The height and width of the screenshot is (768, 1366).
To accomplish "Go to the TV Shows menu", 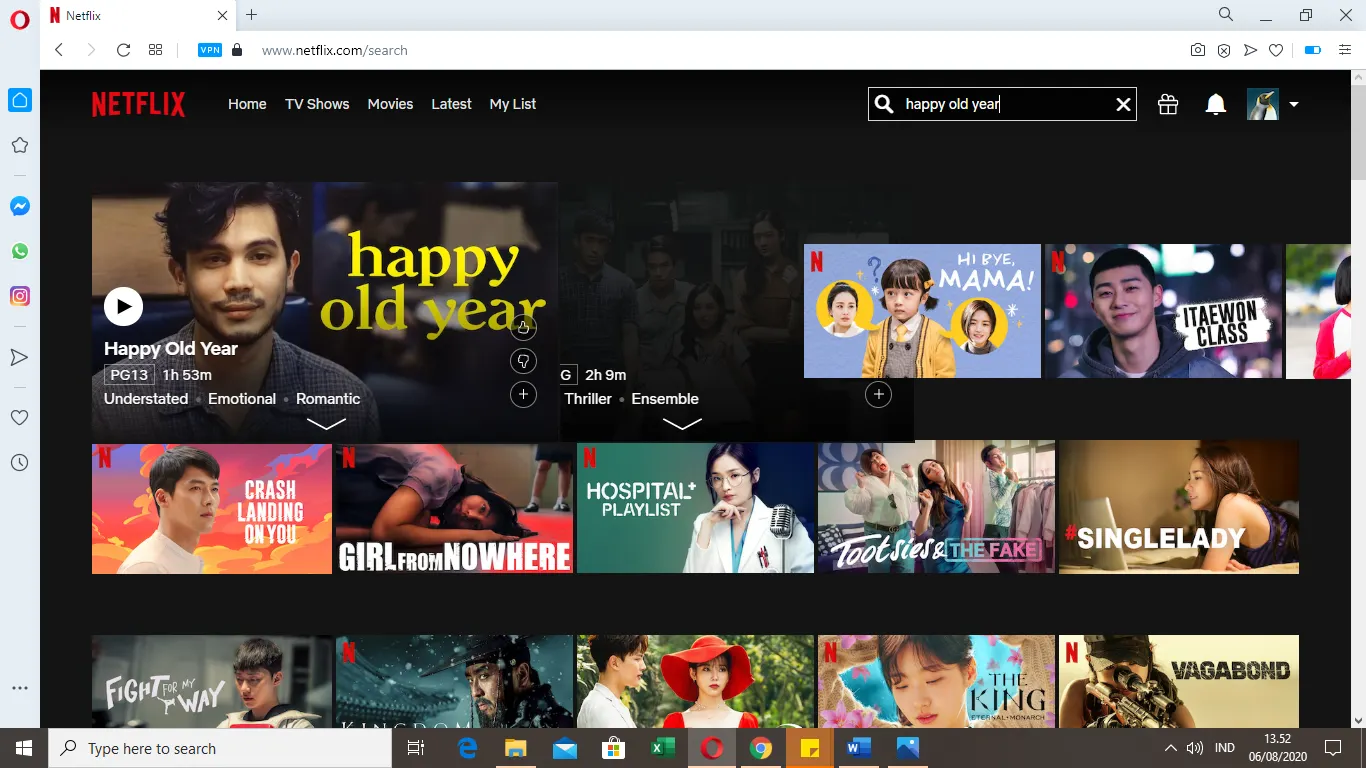I will (317, 104).
